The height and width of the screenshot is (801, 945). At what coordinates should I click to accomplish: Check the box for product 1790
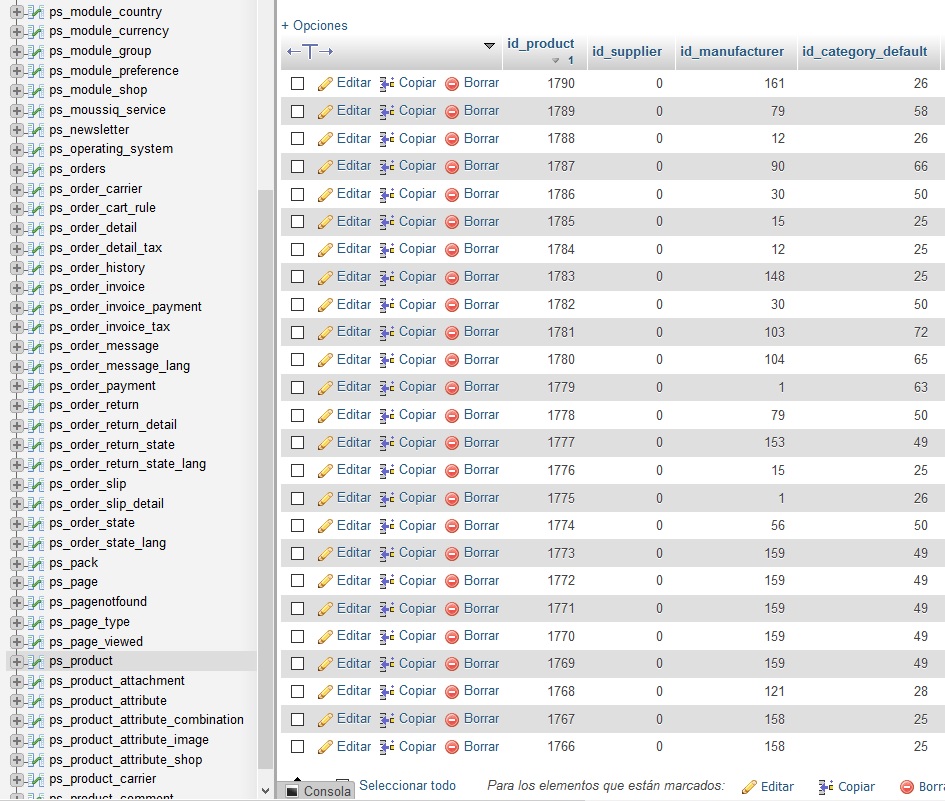(298, 84)
